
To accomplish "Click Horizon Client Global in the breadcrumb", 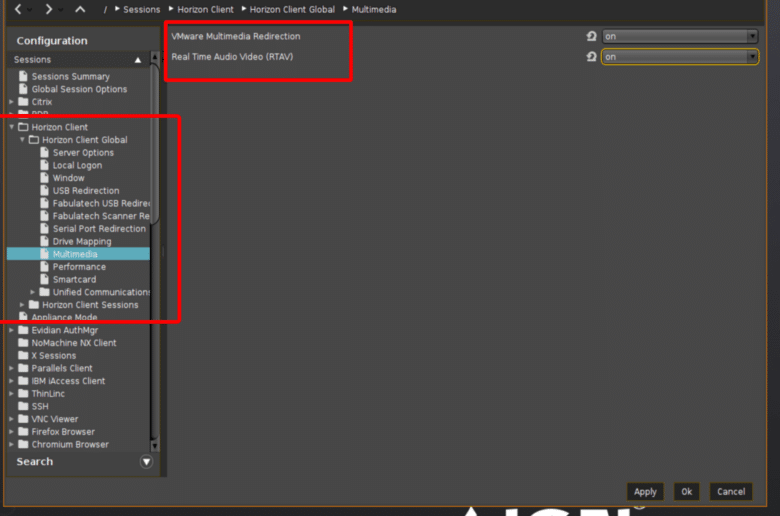I will pyautogui.click(x=292, y=9).
